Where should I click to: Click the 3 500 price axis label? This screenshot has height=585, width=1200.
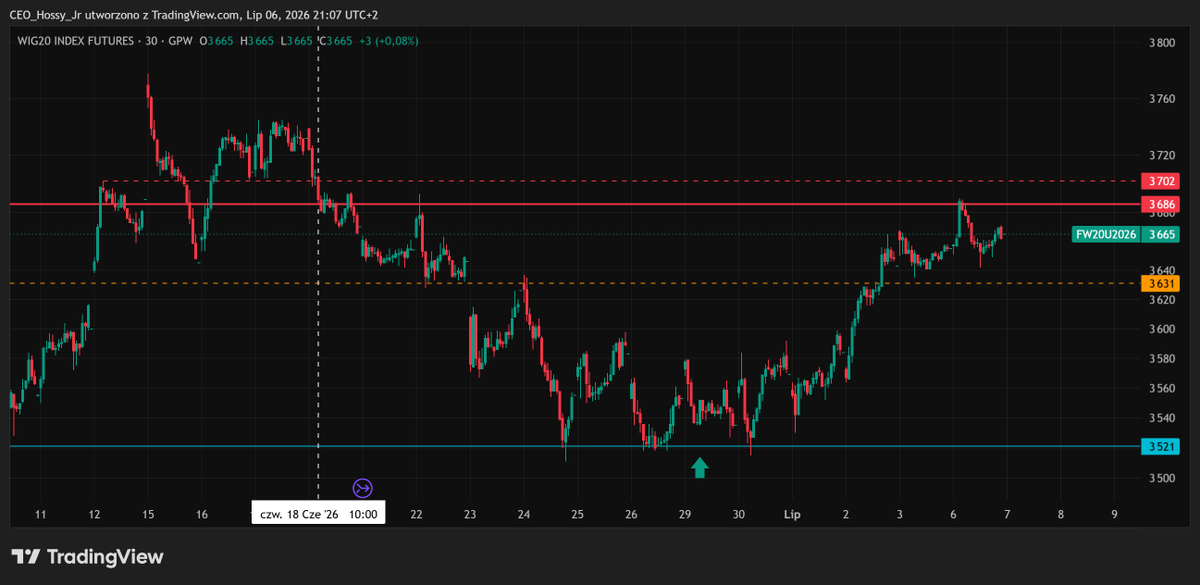click(x=1163, y=478)
